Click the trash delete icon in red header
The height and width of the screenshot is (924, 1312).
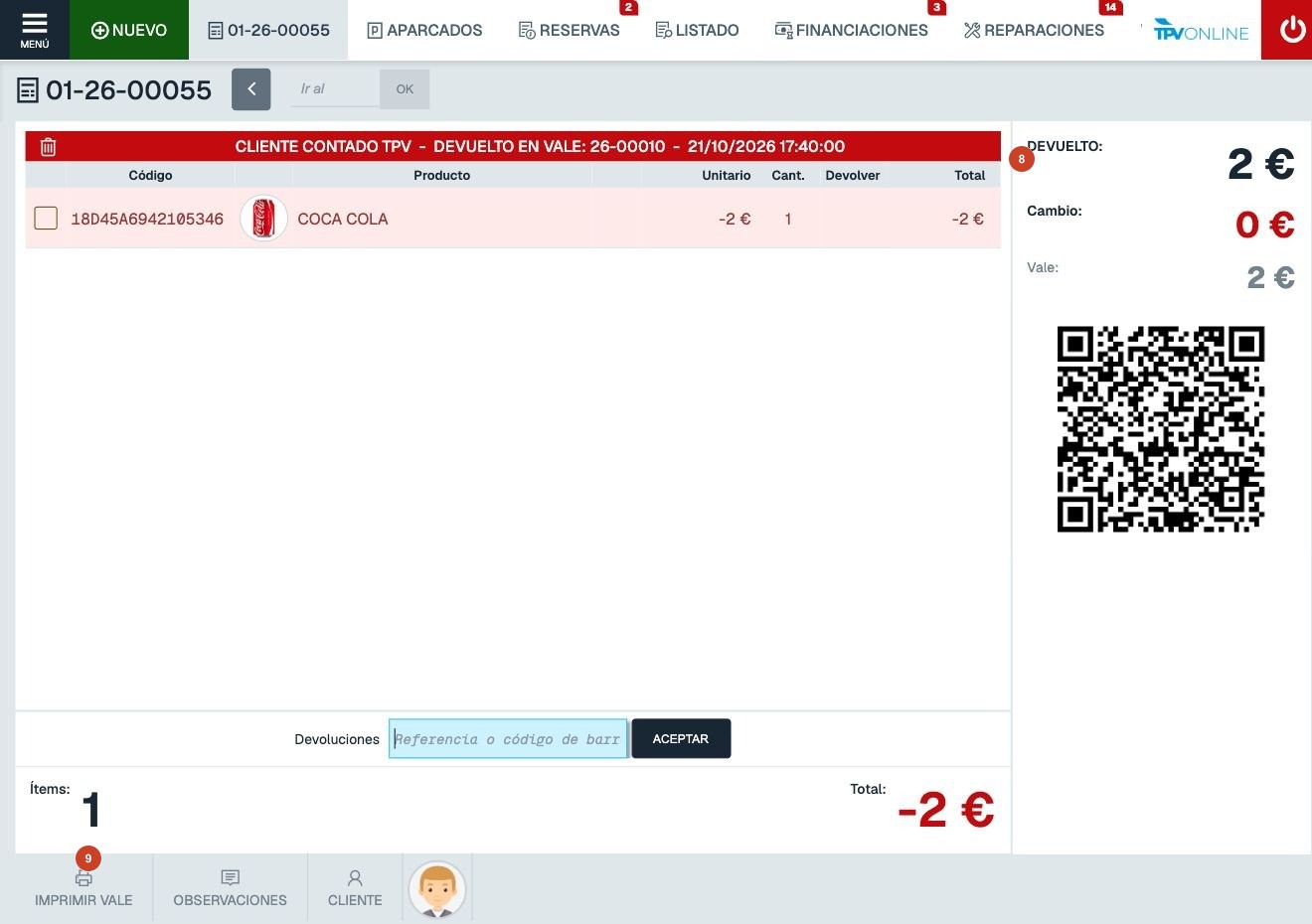click(48, 147)
